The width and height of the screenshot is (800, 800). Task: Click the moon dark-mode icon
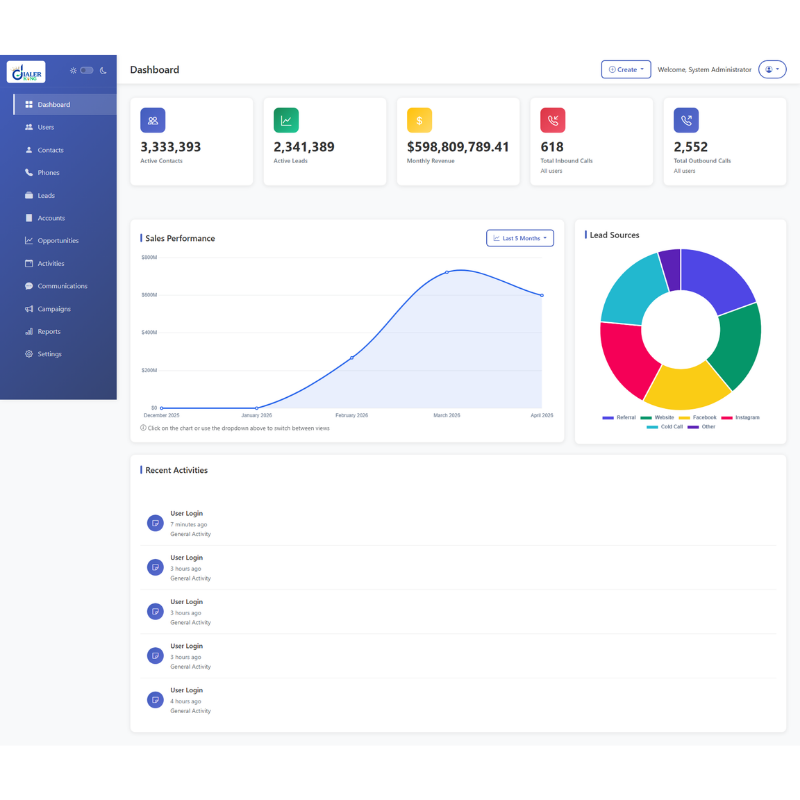(x=103, y=70)
